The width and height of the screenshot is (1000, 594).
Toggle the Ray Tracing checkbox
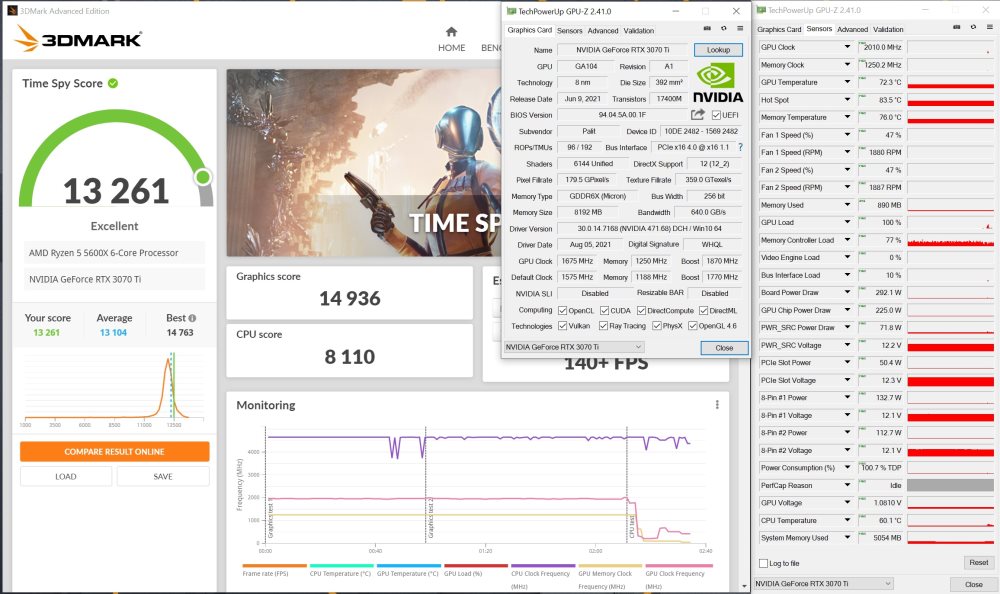601,326
